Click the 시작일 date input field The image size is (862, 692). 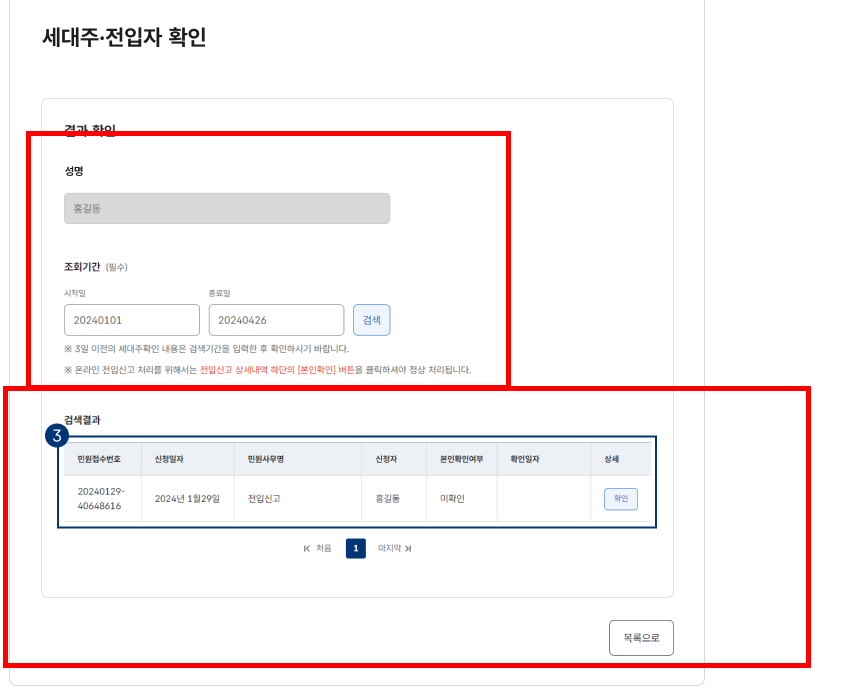133,319
